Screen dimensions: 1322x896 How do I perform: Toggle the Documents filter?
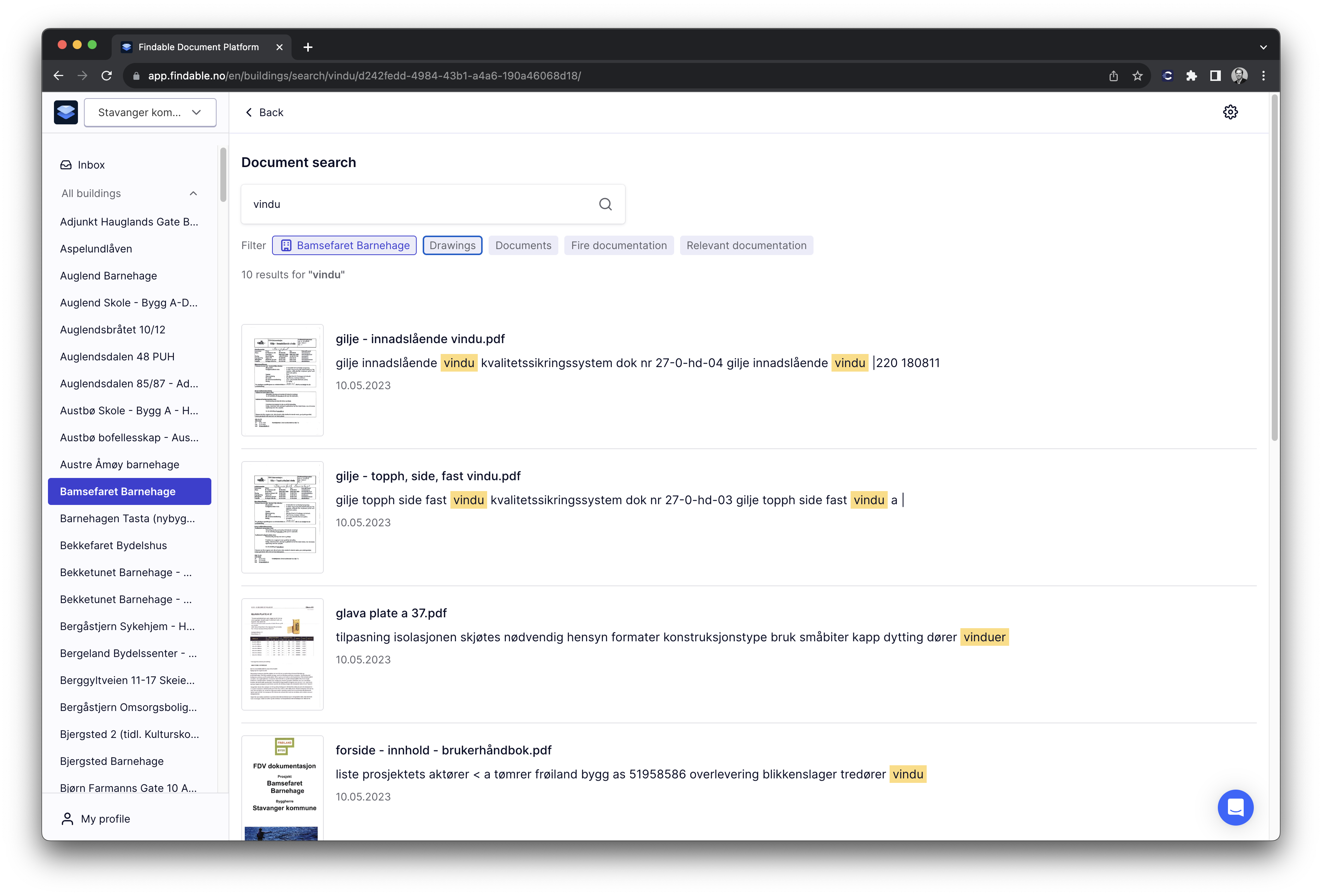click(523, 246)
